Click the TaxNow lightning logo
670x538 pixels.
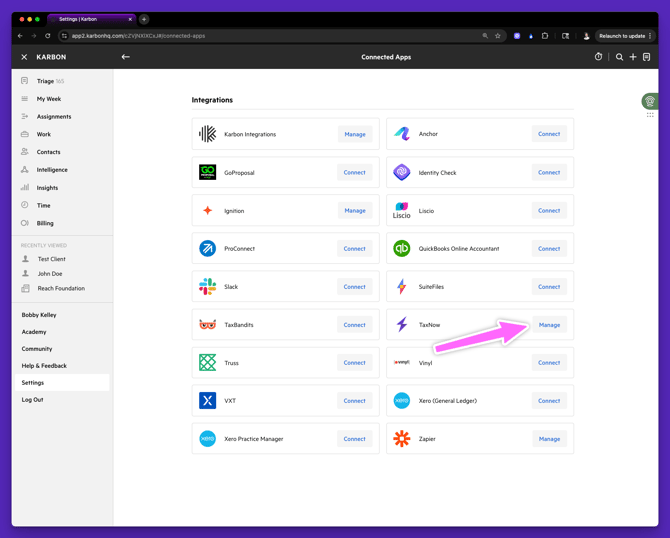pyautogui.click(x=402, y=324)
